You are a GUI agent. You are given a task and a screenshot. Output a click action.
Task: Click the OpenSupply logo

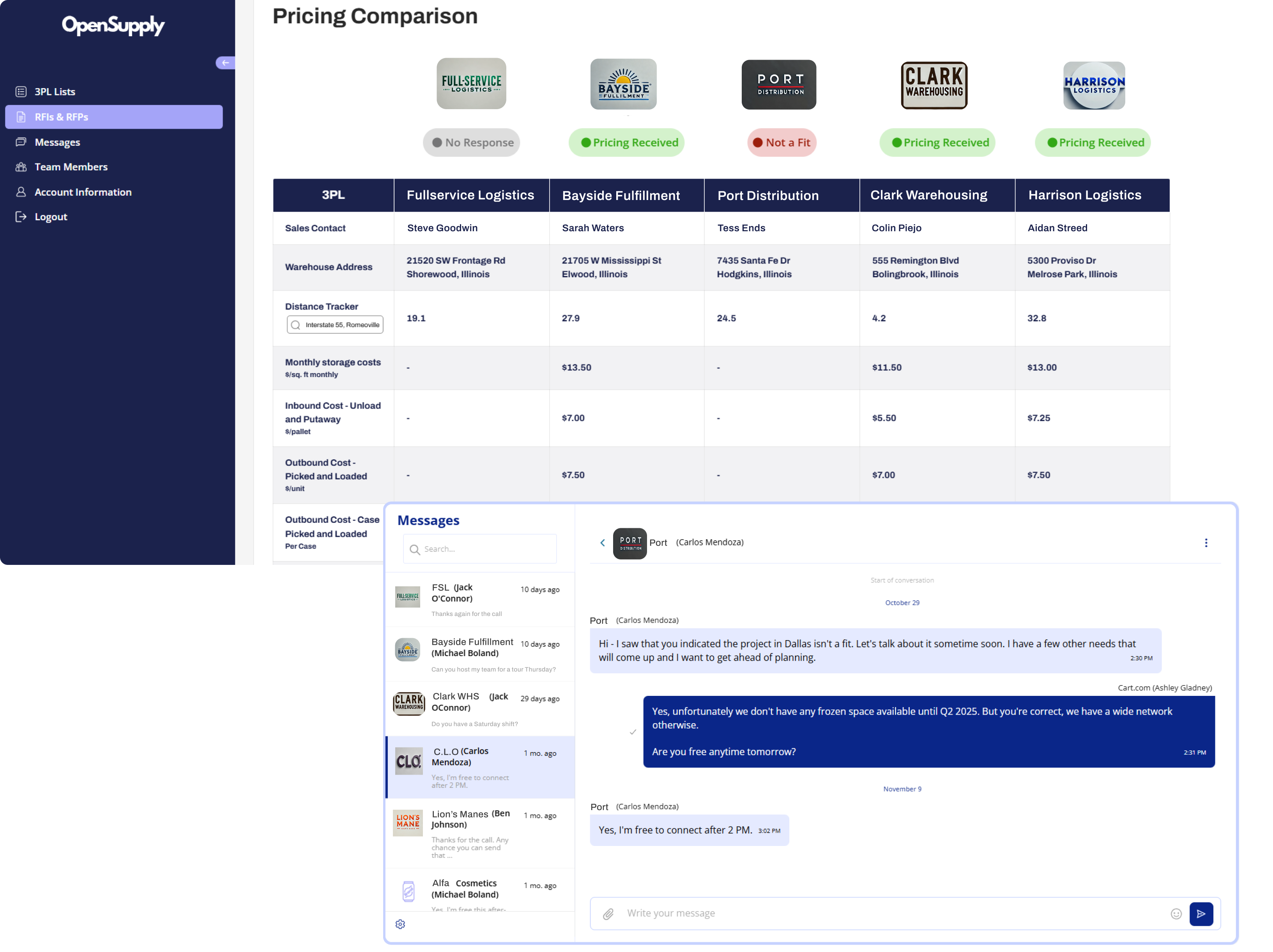[x=113, y=25]
